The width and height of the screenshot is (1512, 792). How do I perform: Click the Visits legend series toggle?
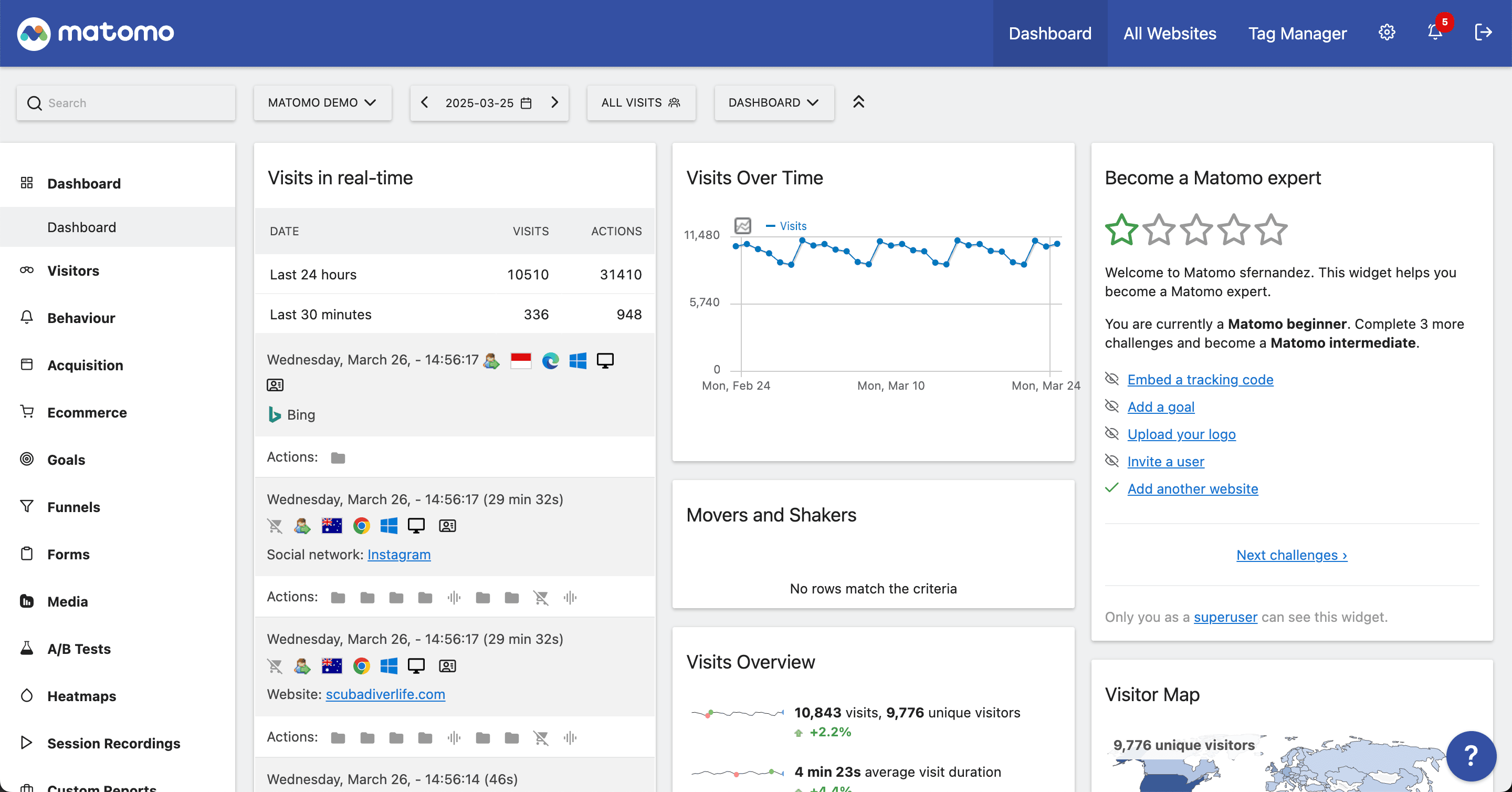click(x=786, y=226)
